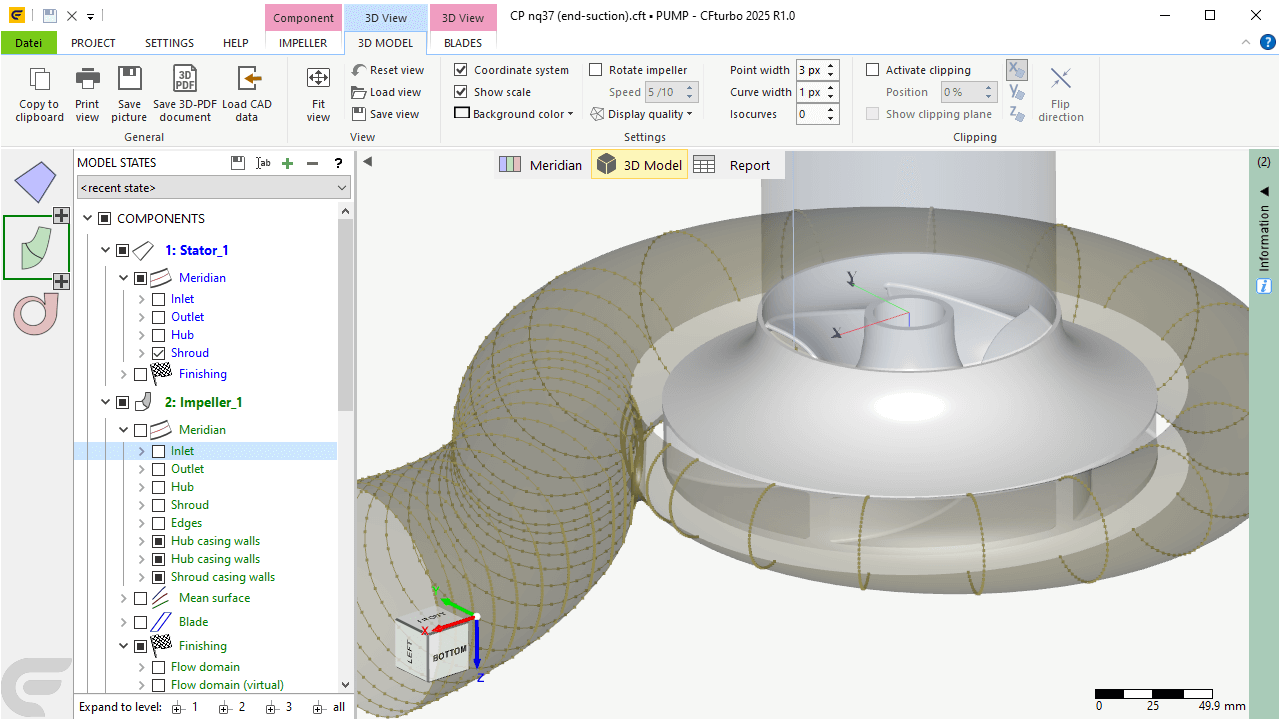Switch to BLADES ribbon tab
This screenshot has width=1280, height=720.
(x=463, y=43)
